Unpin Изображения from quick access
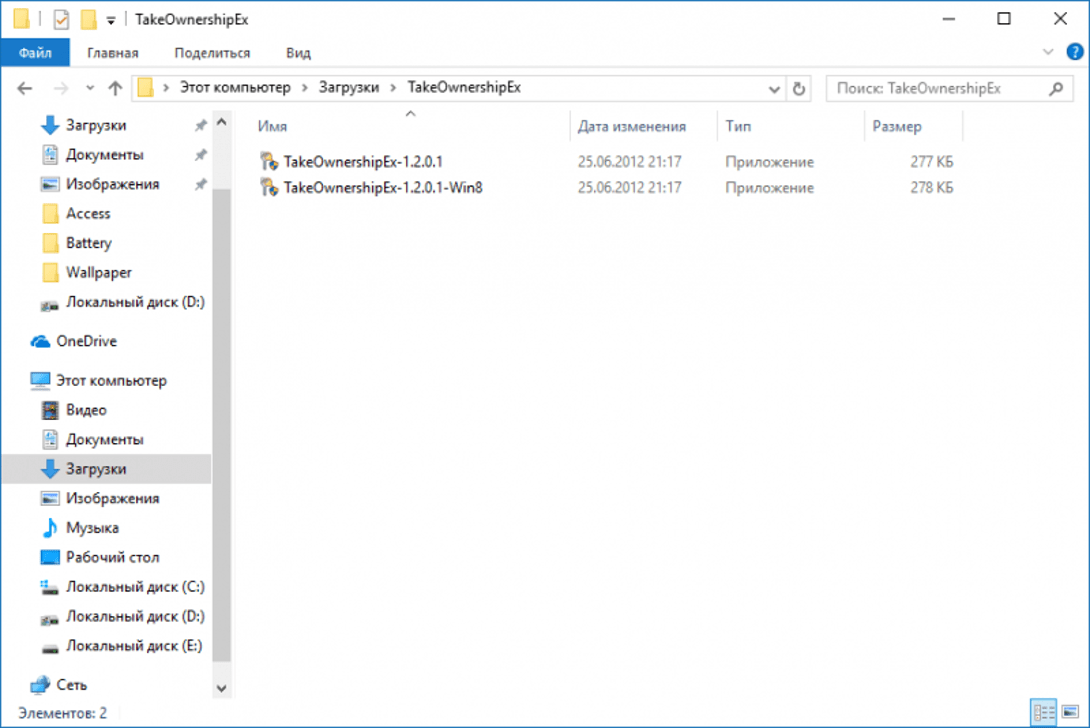Viewport: 1090px width, 728px height. (200, 185)
